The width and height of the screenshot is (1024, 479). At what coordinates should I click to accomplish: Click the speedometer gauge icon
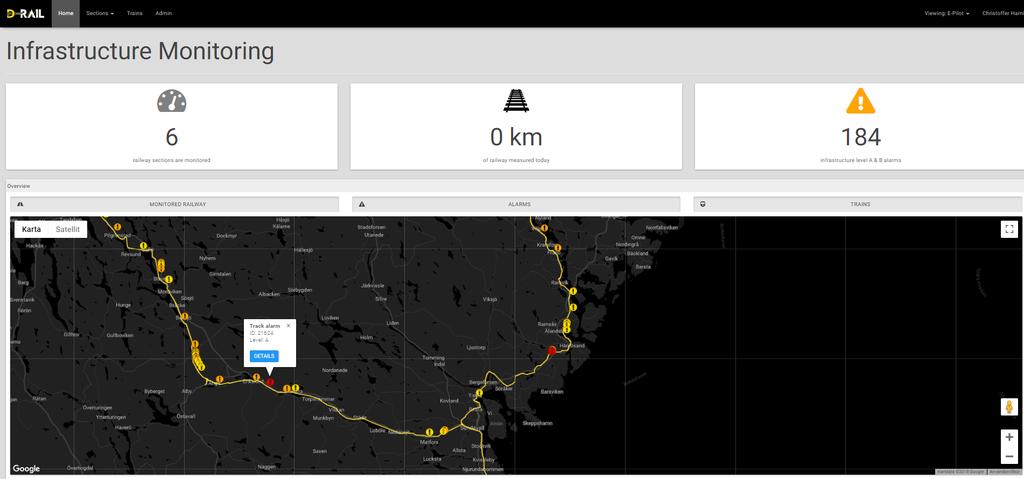coord(172,101)
